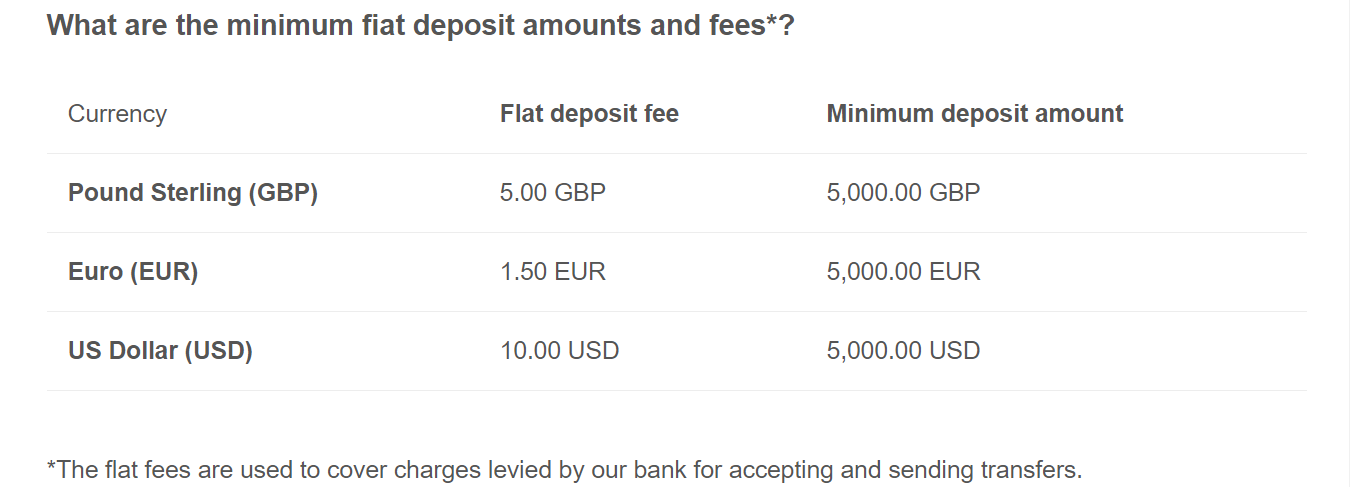Screen dimensions: 1350x487
Task: Click the Pound Sterling (GBP) row label
Action: (193, 193)
